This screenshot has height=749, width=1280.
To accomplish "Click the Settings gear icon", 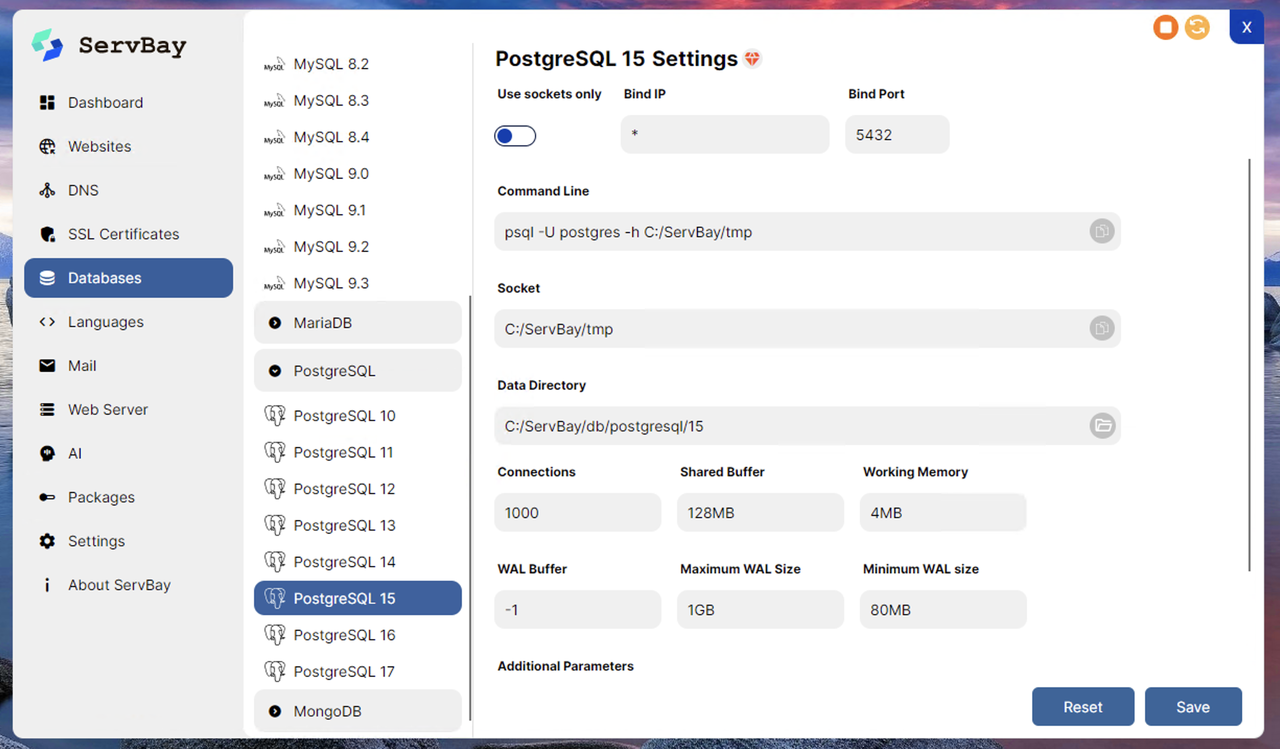I will click(x=47, y=541).
